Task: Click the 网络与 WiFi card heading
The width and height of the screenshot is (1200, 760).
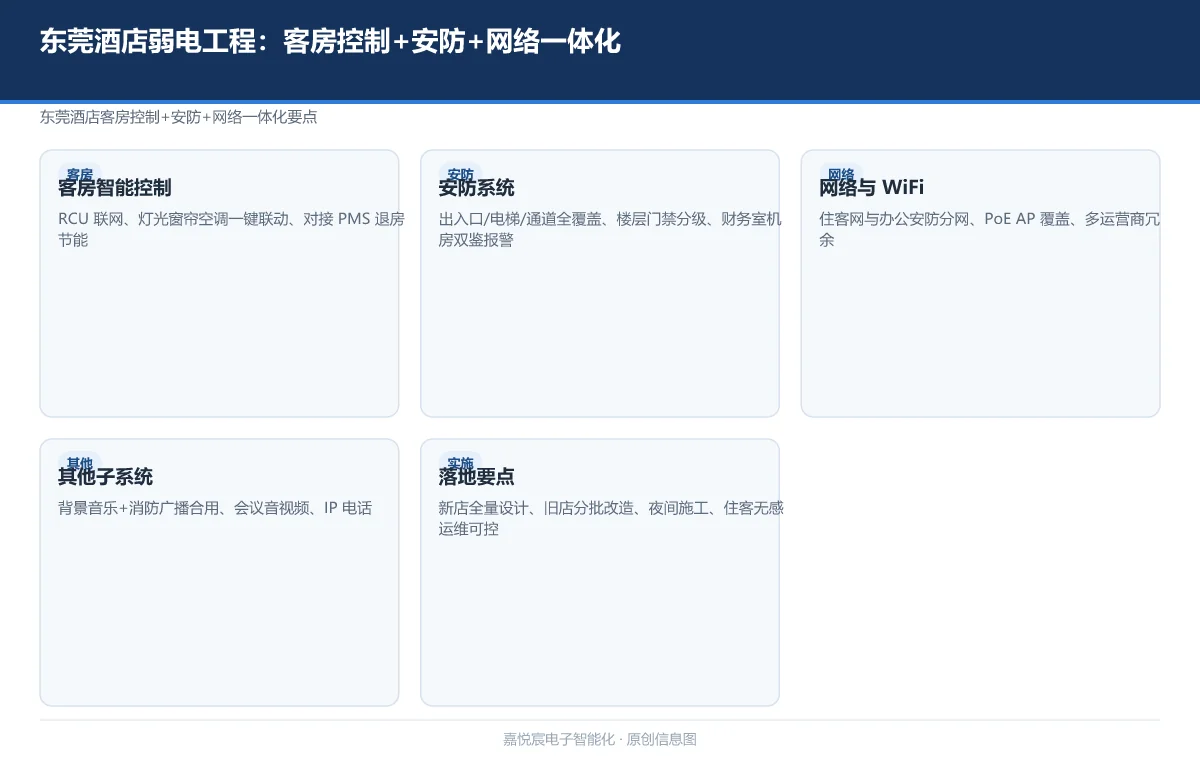Action: (872, 188)
